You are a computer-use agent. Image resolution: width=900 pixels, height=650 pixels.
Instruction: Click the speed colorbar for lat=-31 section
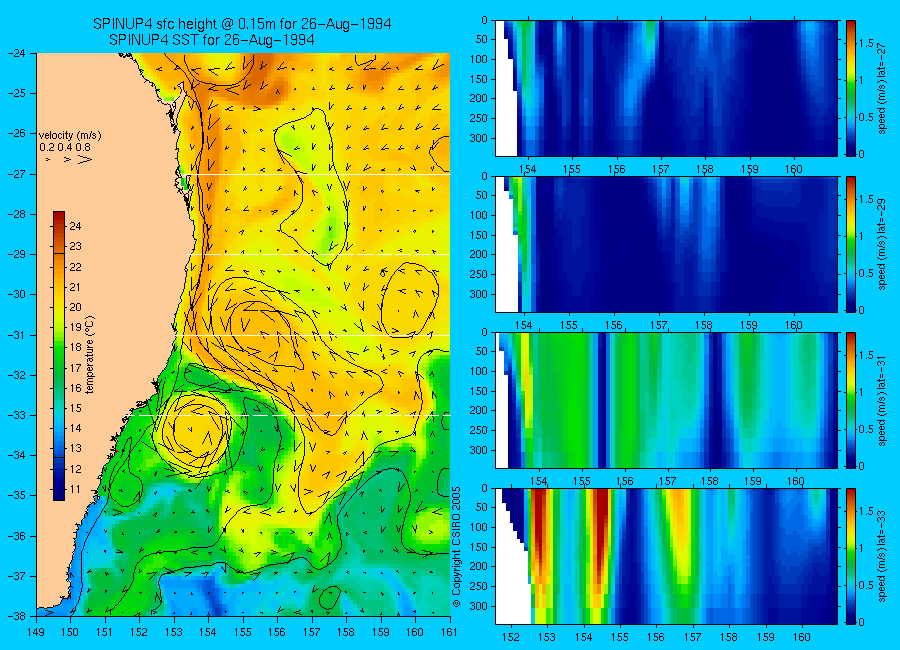pos(850,400)
